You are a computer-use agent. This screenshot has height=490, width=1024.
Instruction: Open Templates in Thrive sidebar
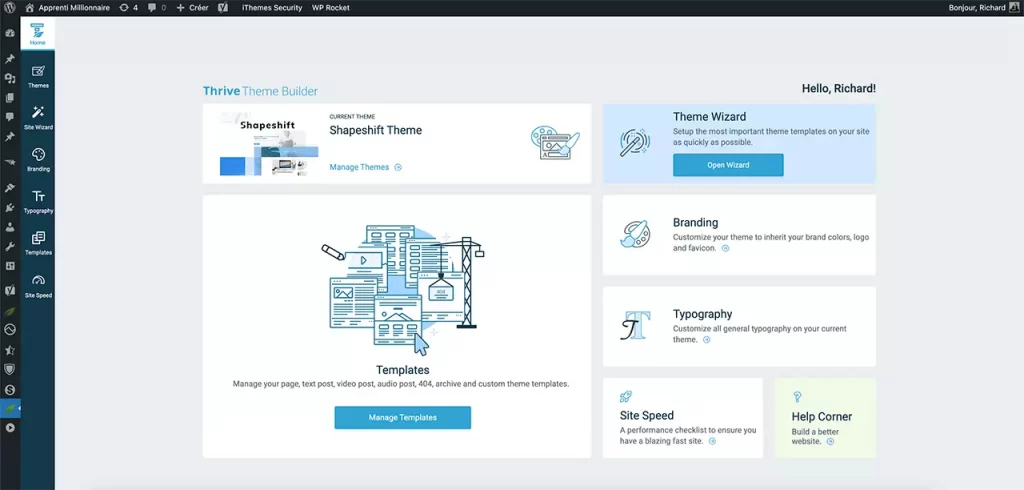[x=38, y=244]
